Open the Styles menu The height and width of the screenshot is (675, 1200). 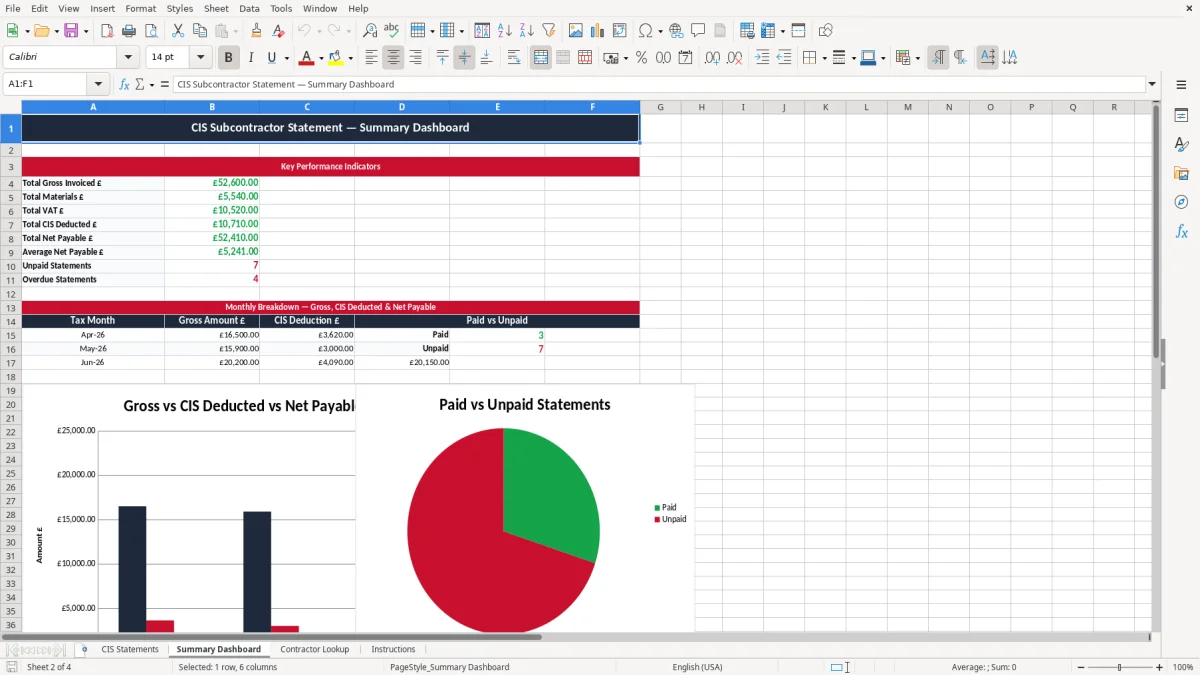coord(180,8)
